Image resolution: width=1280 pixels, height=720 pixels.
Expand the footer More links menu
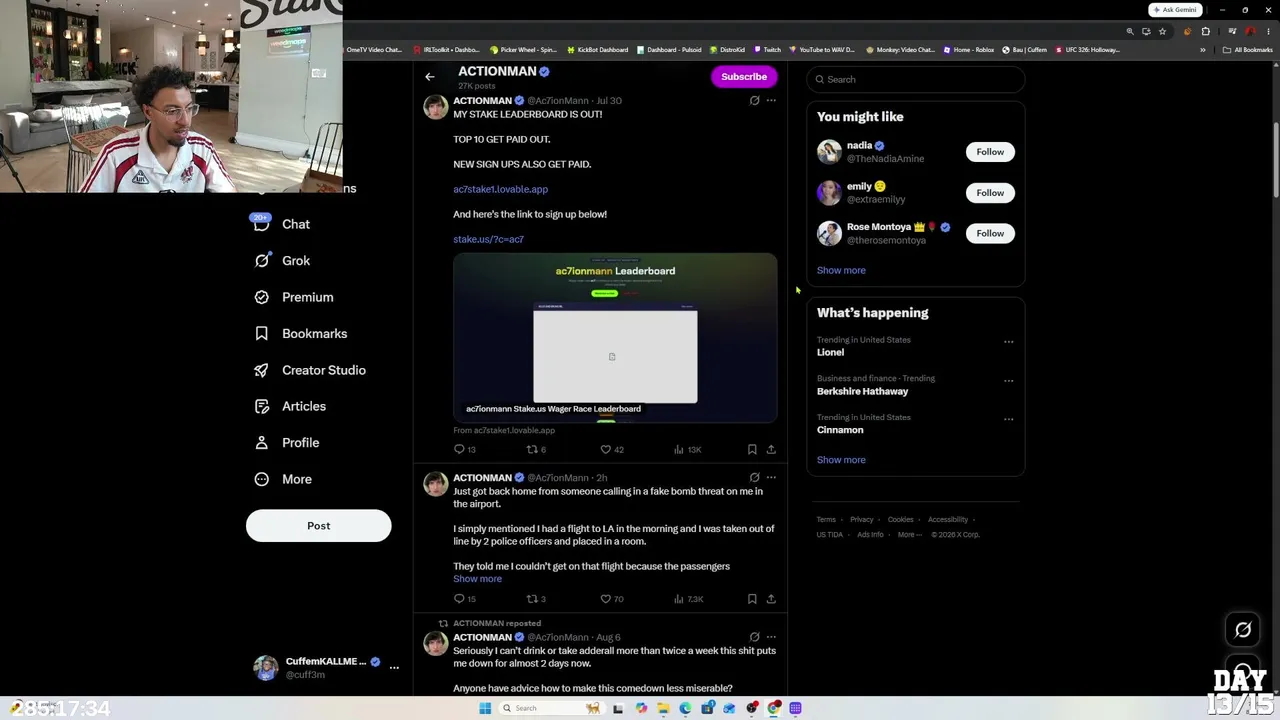[x=909, y=535]
